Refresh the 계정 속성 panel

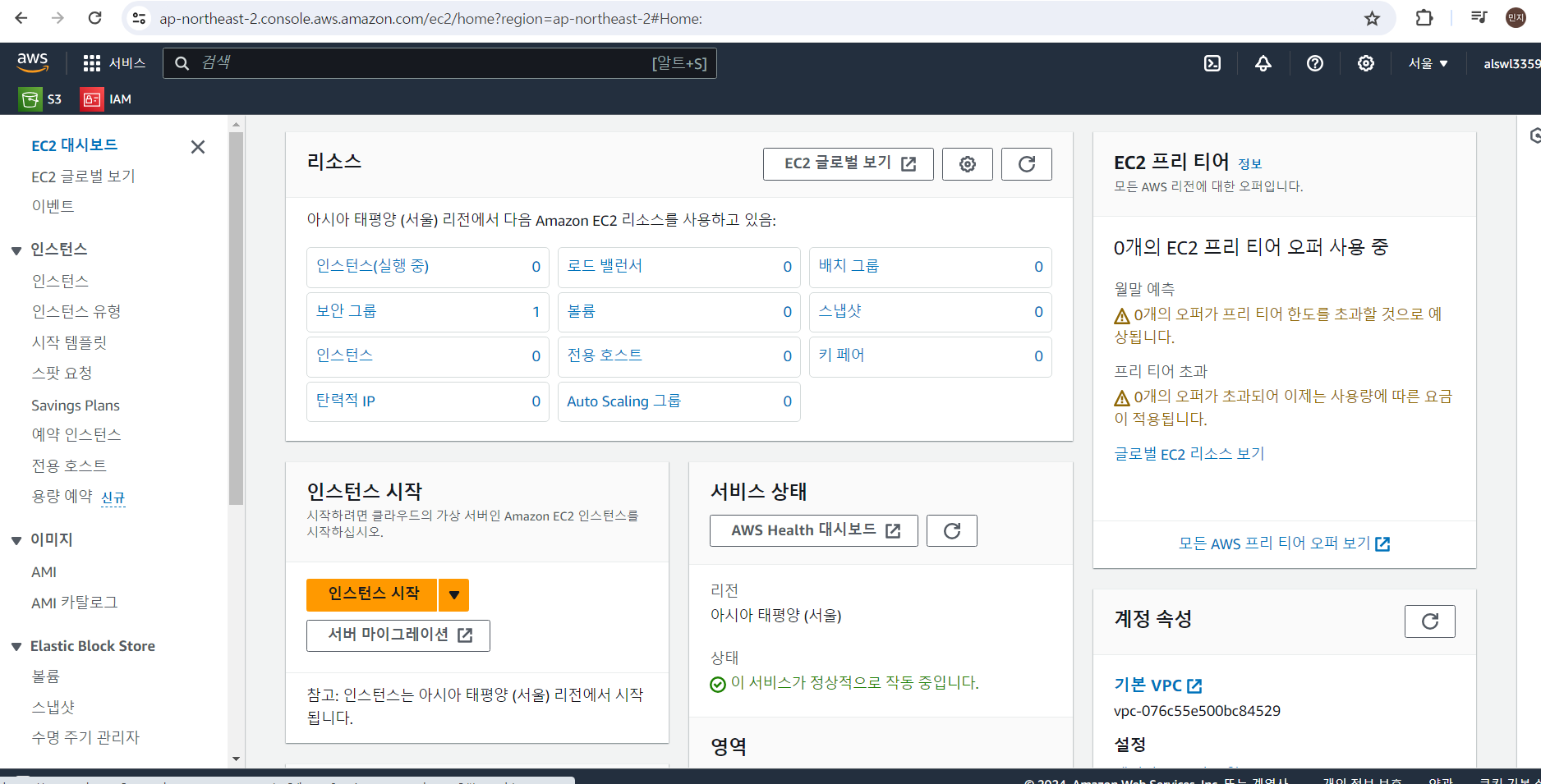pos(1430,621)
